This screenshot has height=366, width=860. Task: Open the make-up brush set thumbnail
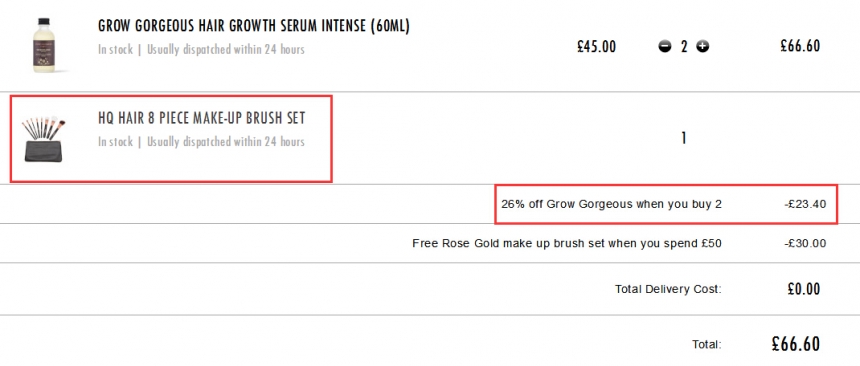click(44, 139)
